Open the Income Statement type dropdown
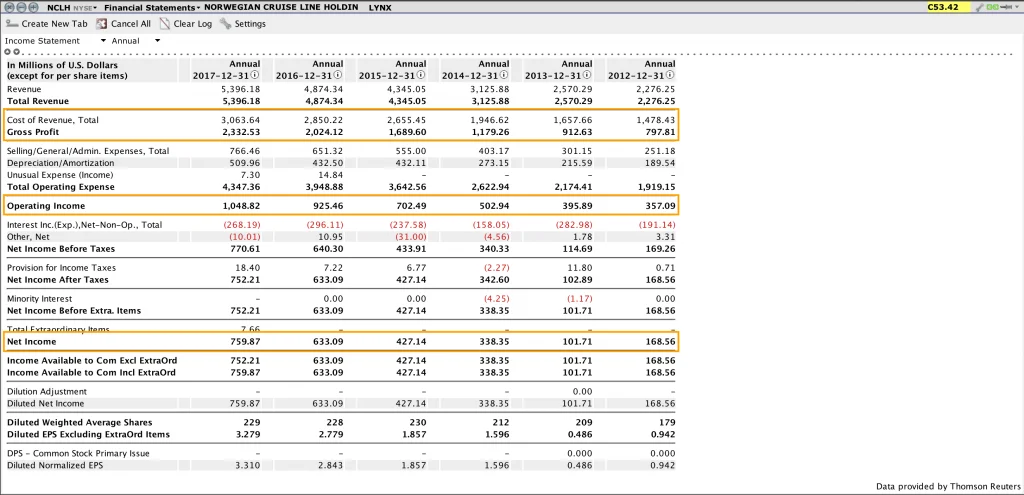The height and width of the screenshot is (495, 1024). [x=56, y=40]
